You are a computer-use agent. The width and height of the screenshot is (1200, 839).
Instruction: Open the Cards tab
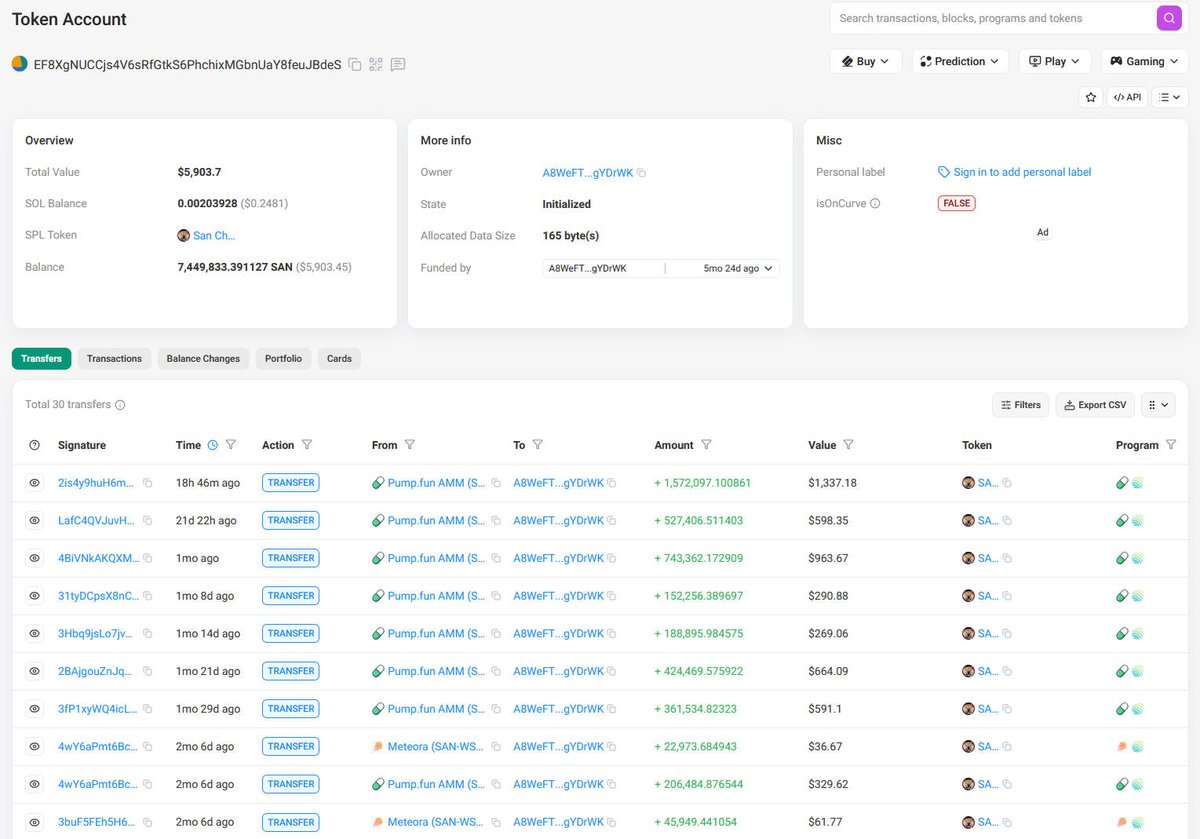click(339, 358)
